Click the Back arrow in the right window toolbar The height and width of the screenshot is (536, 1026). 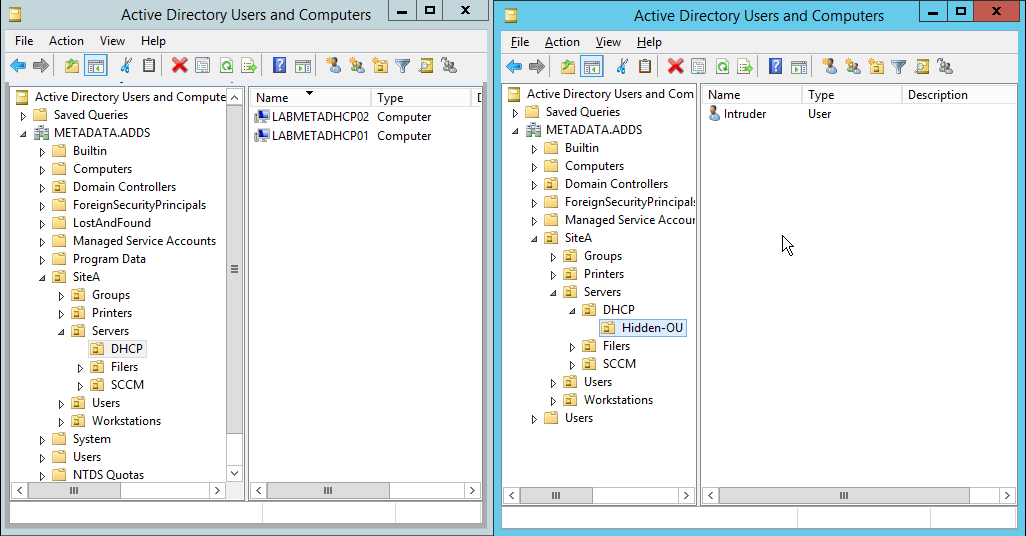pos(514,66)
